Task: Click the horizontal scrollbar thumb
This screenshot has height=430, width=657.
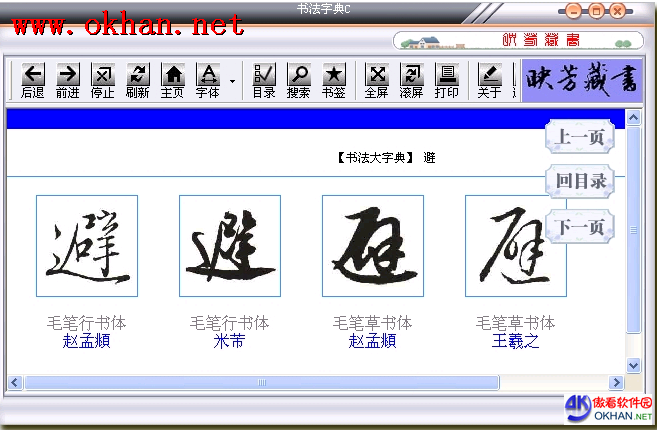Action: [262, 382]
